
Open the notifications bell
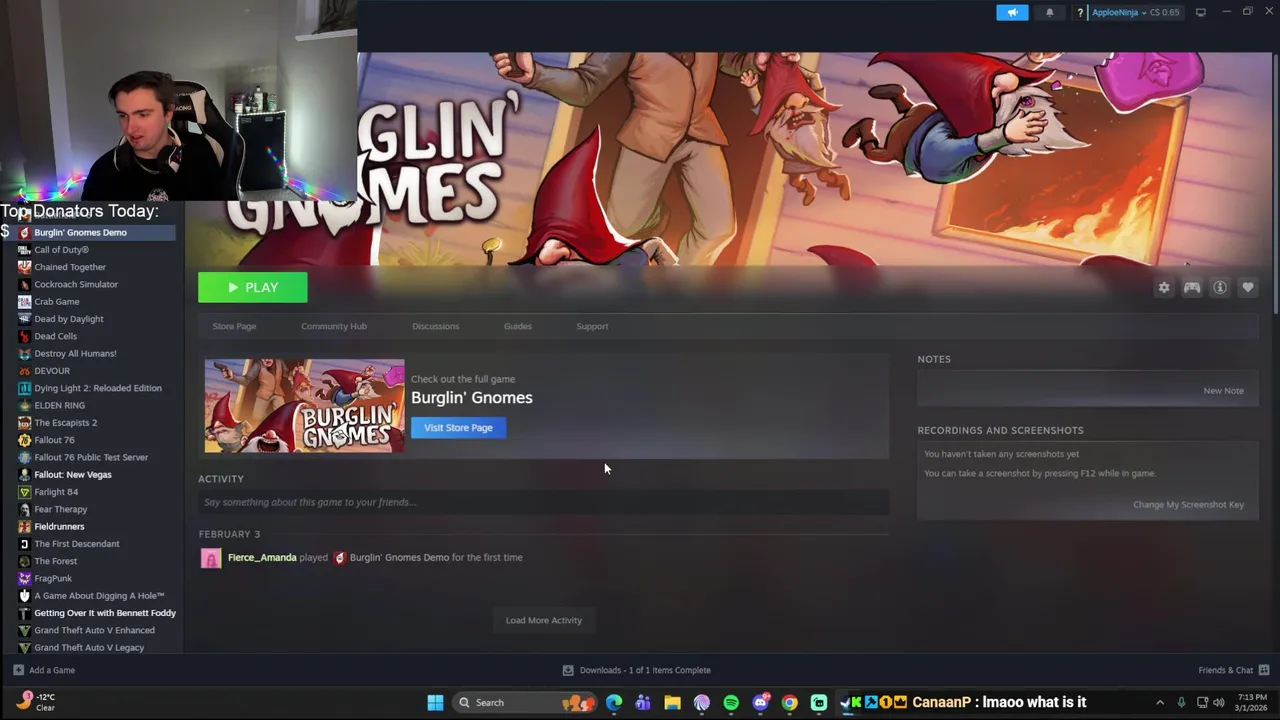tap(1049, 12)
